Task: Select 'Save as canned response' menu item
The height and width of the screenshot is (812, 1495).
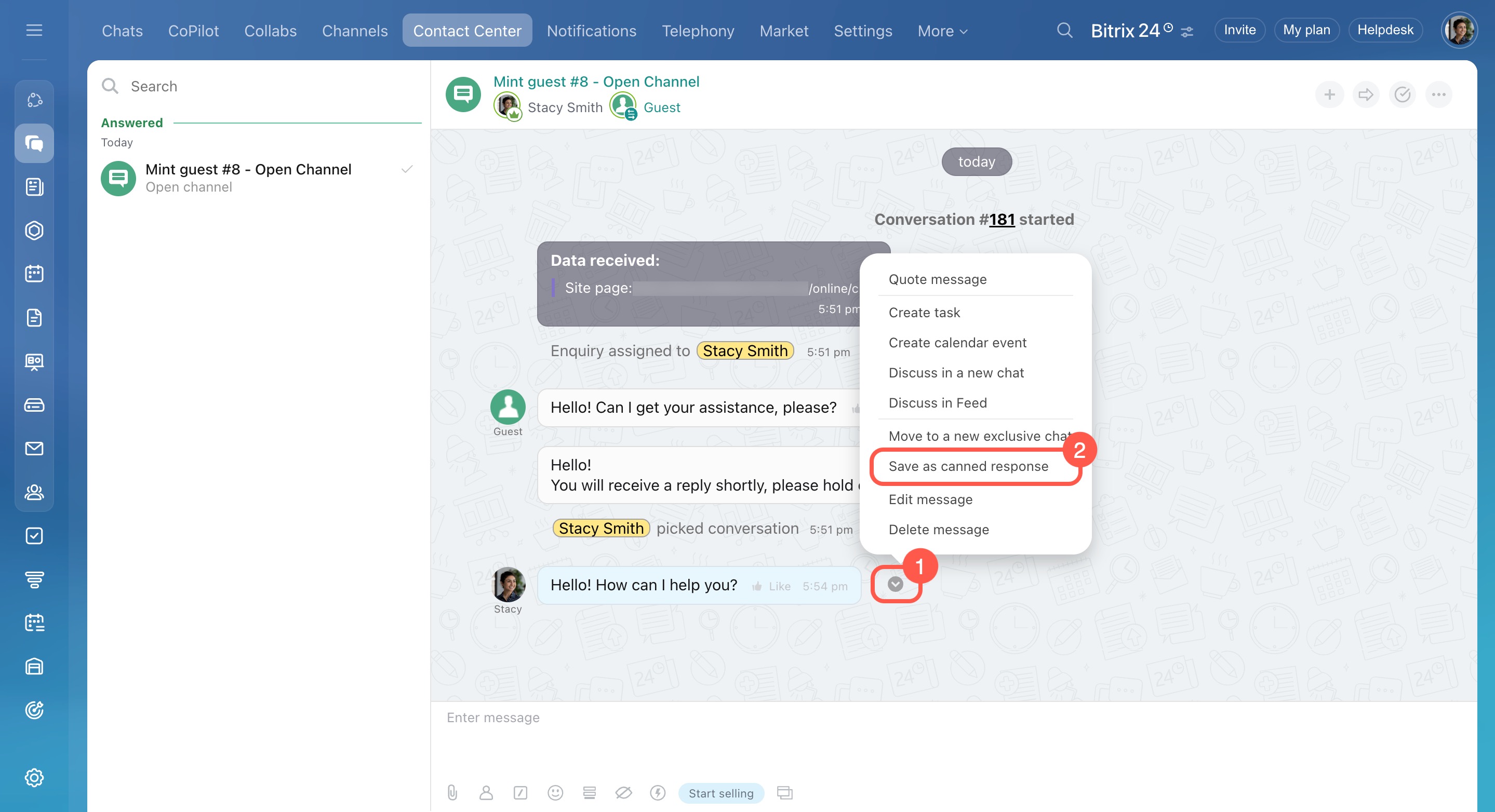Action: point(968,466)
